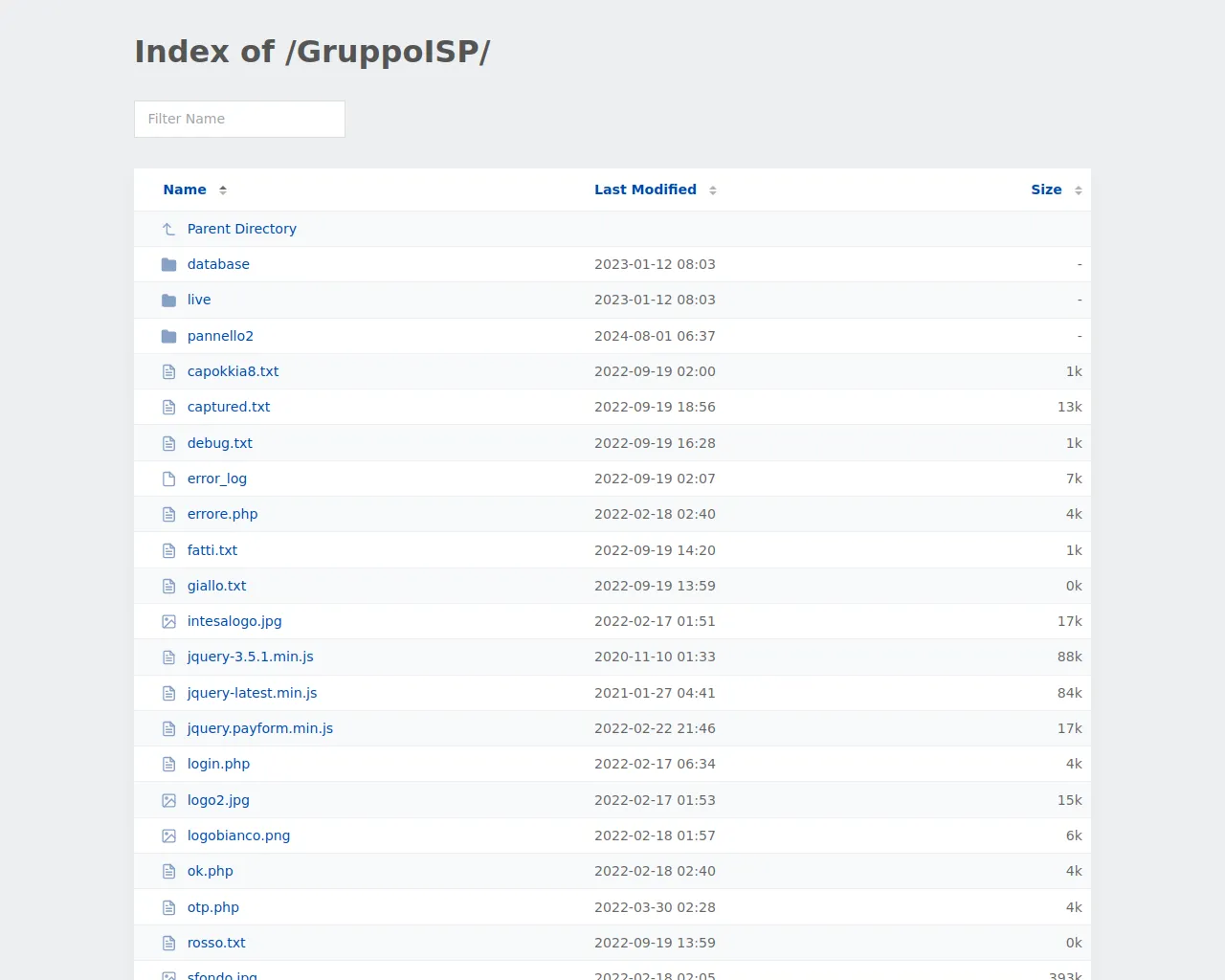Open the debug.txt file link
This screenshot has width=1225, height=980.
tap(220, 443)
